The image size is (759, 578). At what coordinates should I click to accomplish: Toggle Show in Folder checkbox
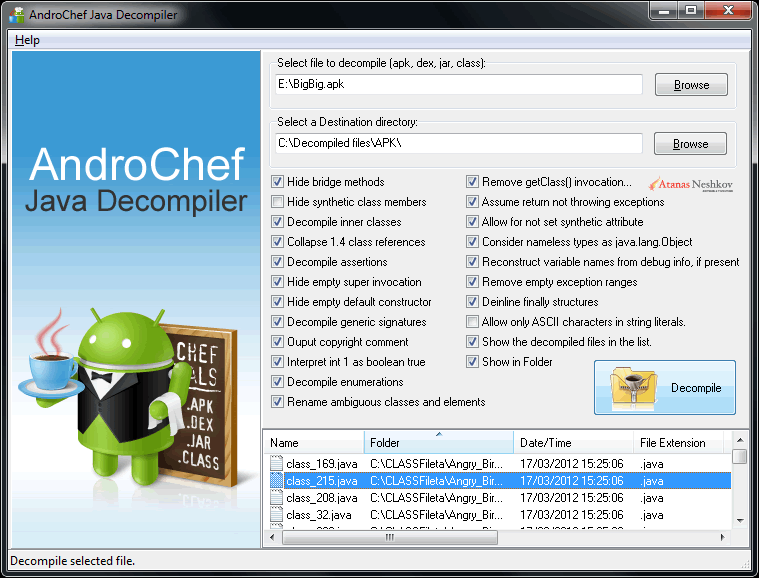click(x=472, y=362)
